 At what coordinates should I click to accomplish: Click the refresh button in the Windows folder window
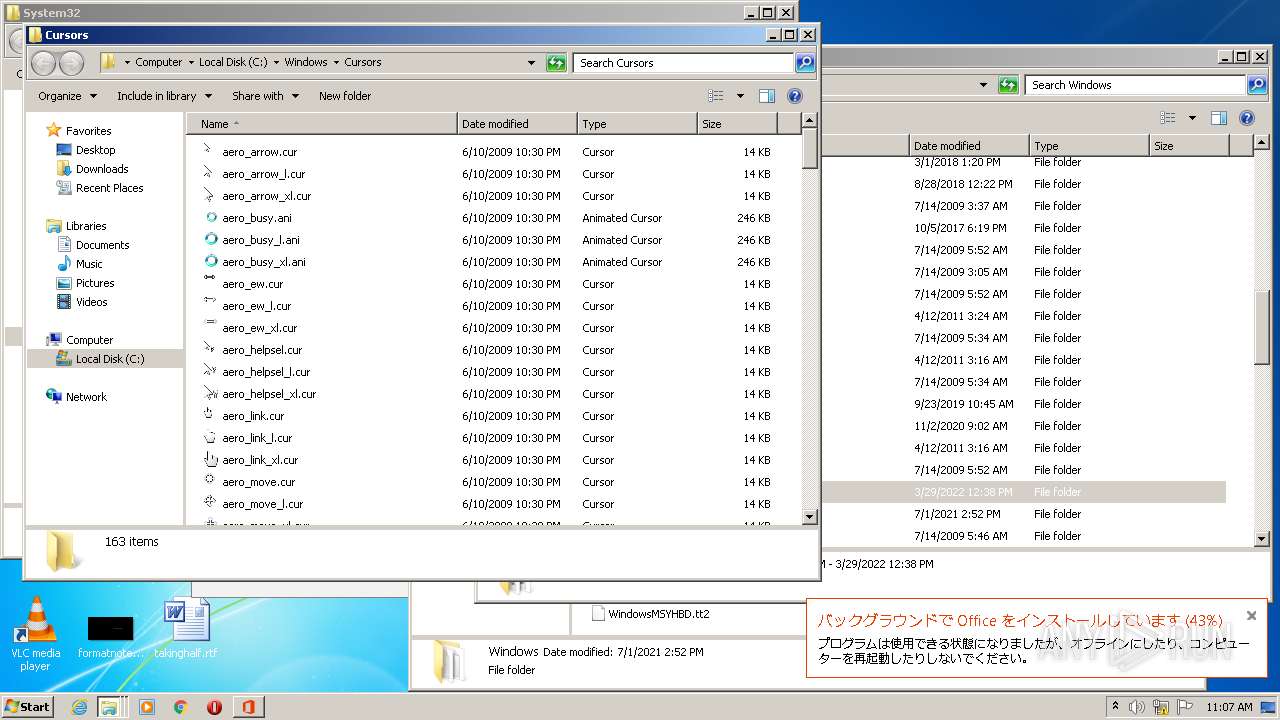click(1009, 85)
